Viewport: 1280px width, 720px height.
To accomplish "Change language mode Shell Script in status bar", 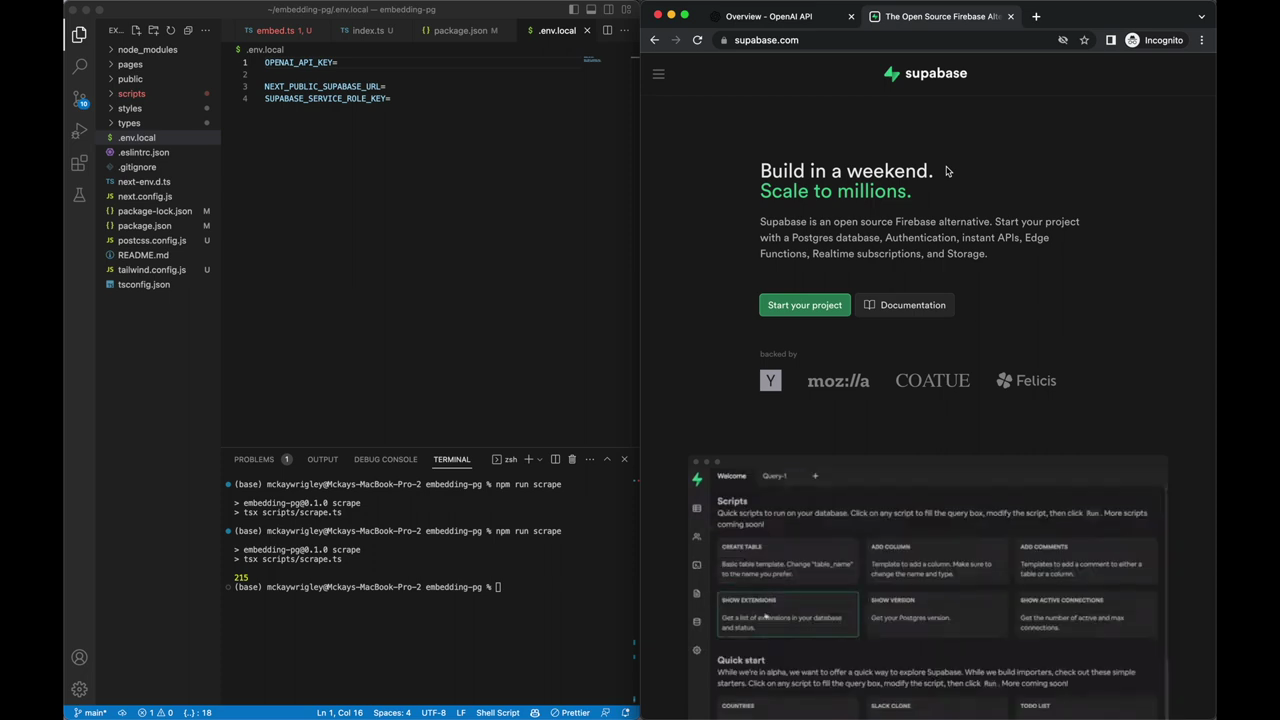I will click(497, 713).
